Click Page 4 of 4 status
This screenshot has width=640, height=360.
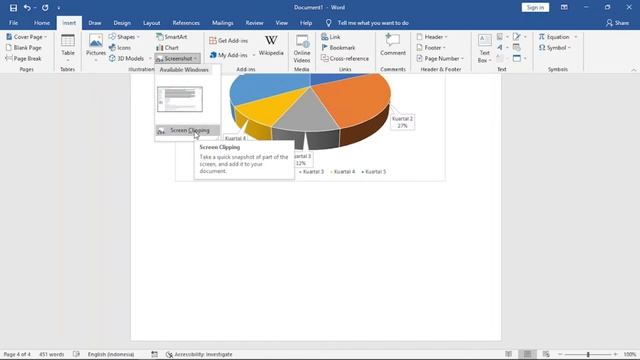(17, 354)
